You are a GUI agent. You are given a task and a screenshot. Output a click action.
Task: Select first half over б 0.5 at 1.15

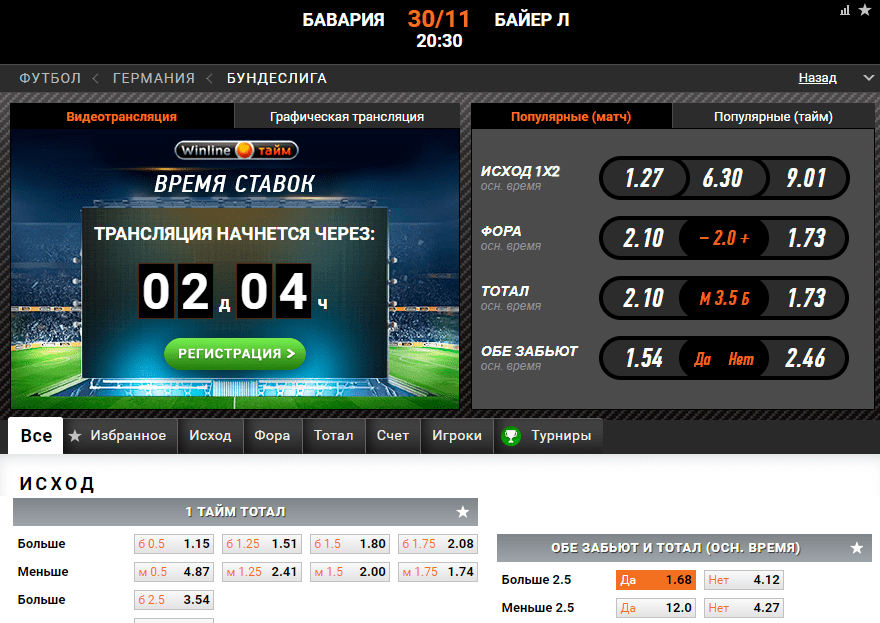(174, 544)
